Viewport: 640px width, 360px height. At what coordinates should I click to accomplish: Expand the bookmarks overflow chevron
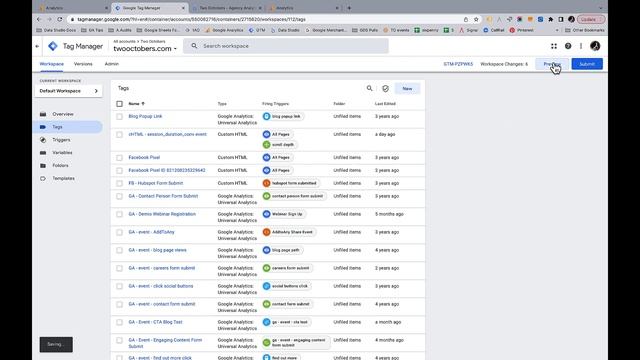pyautogui.click(x=557, y=30)
